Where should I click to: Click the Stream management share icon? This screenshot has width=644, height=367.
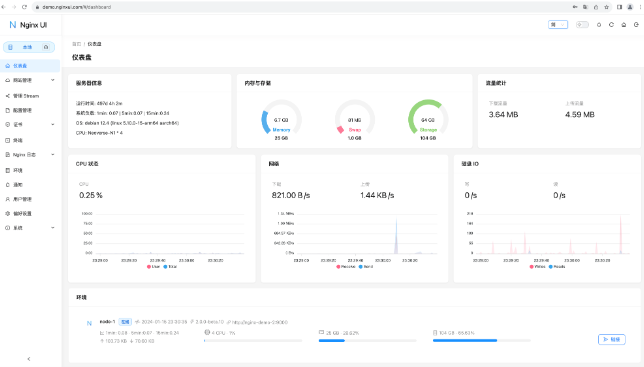[7, 96]
